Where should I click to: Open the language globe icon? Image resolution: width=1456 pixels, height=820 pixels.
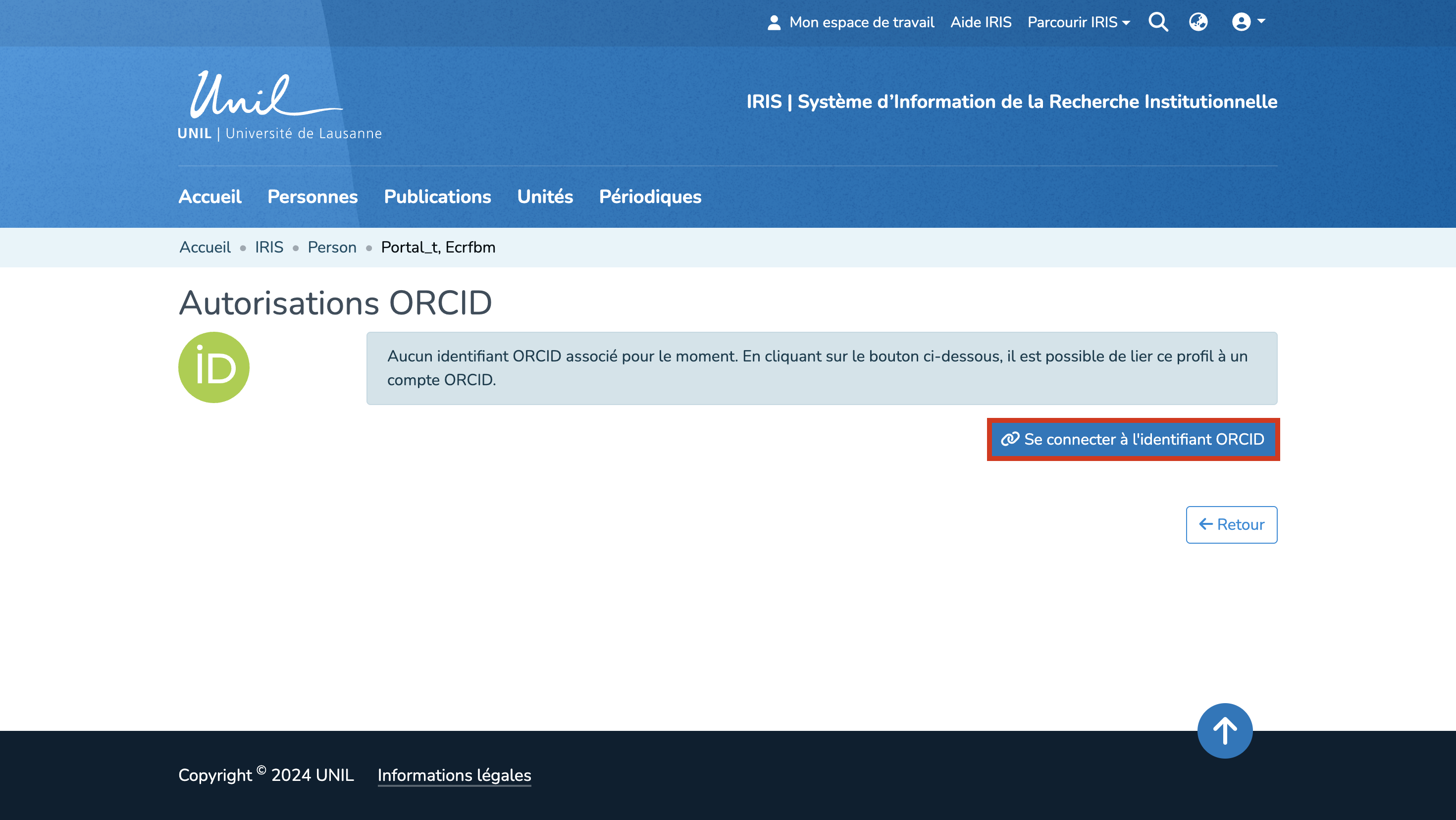[x=1198, y=22]
